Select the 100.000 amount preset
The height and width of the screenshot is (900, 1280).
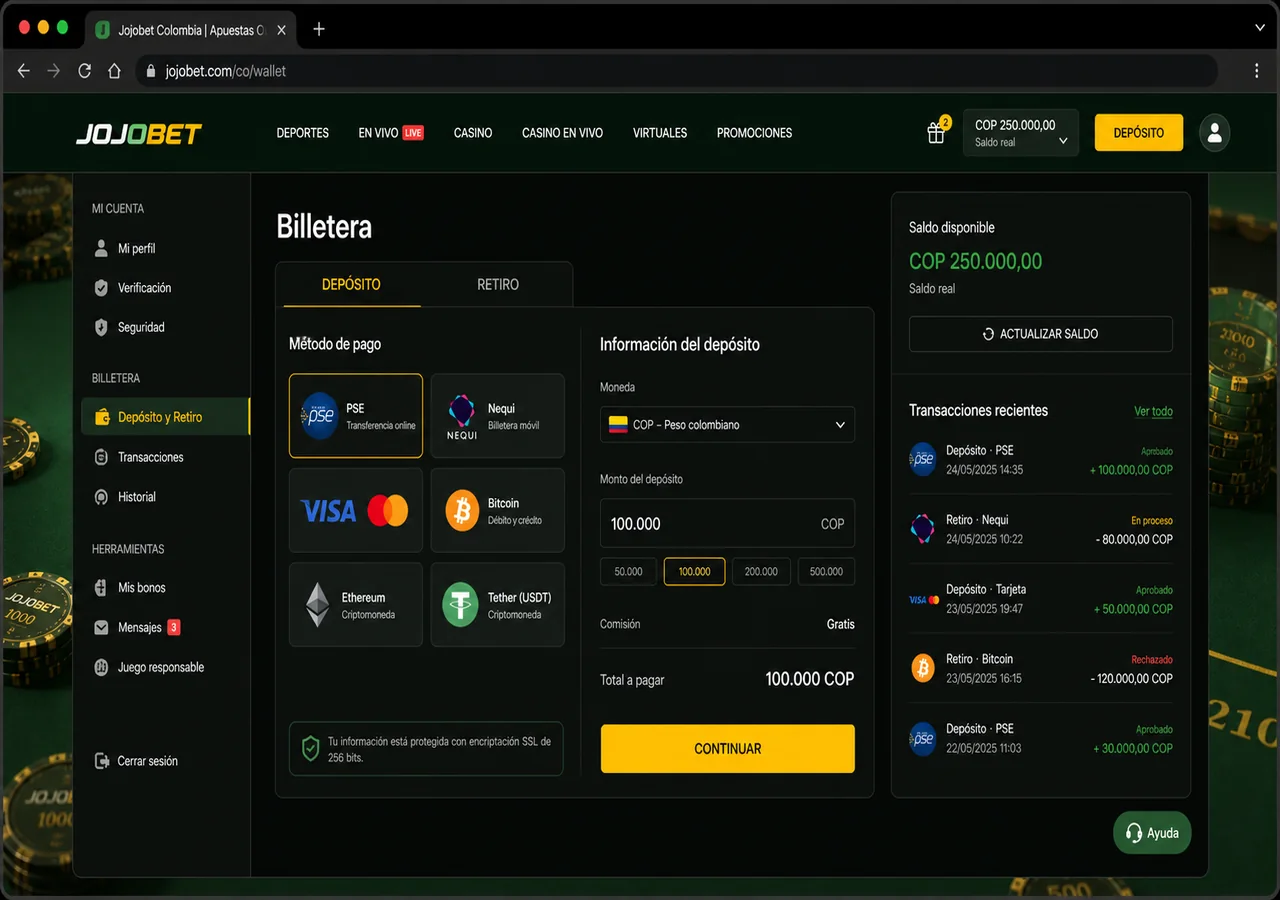point(695,571)
